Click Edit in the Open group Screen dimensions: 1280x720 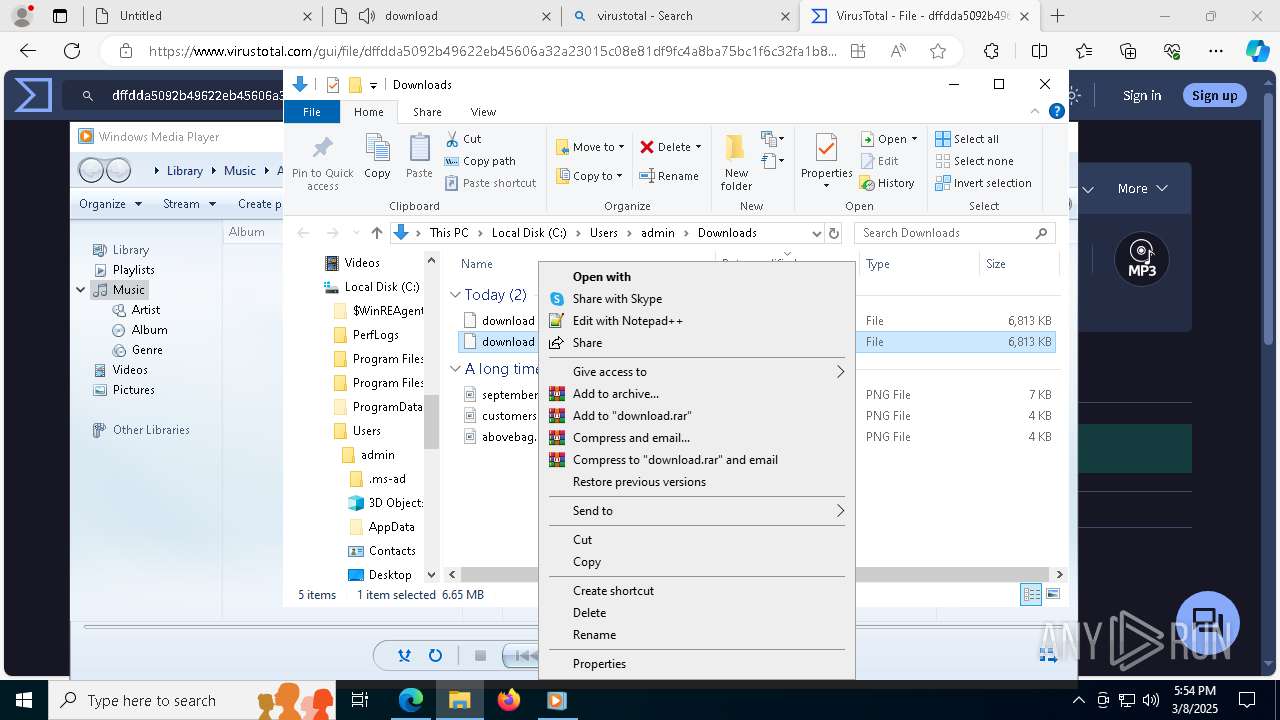point(879,161)
